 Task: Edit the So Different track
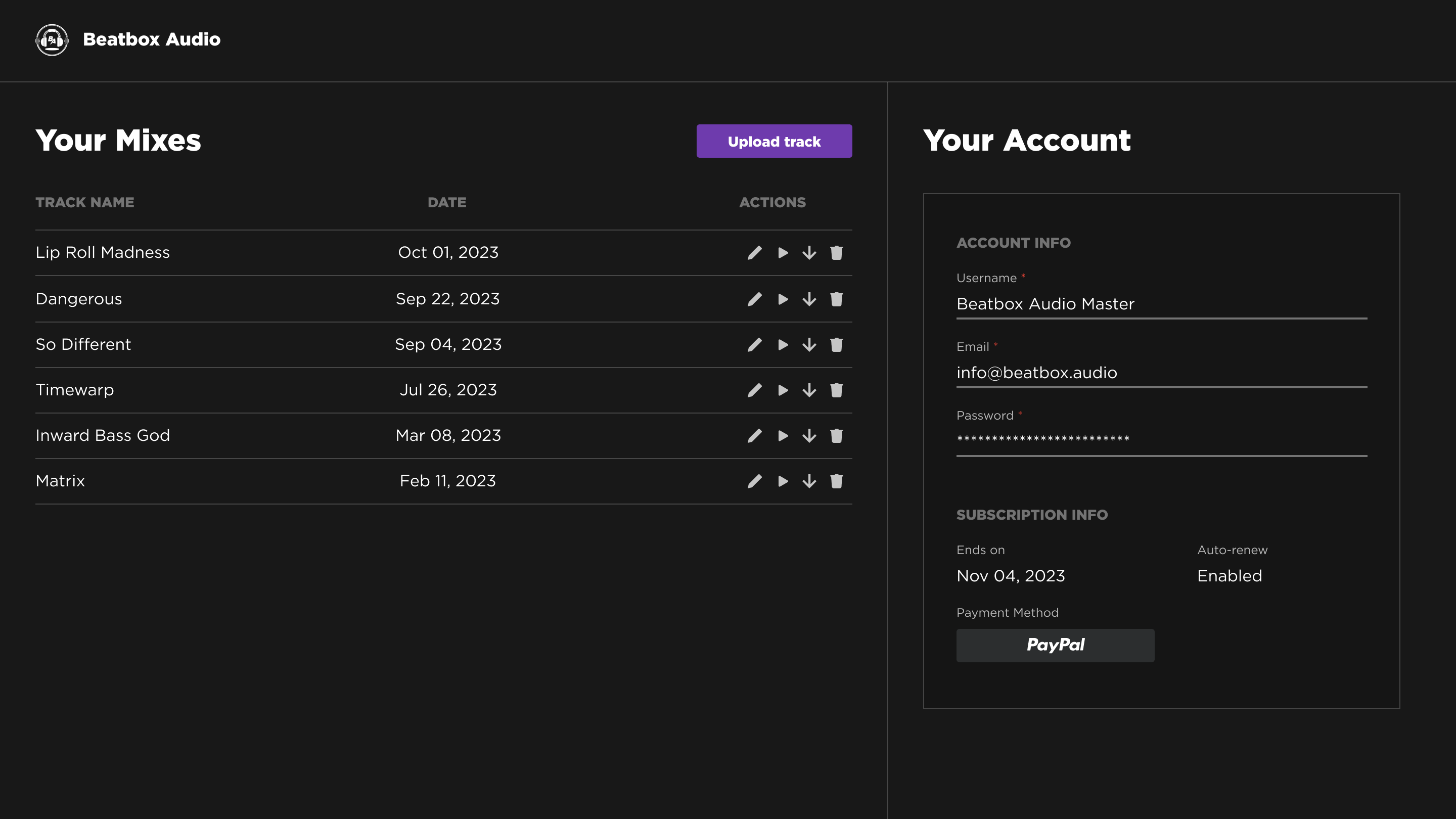click(x=755, y=345)
